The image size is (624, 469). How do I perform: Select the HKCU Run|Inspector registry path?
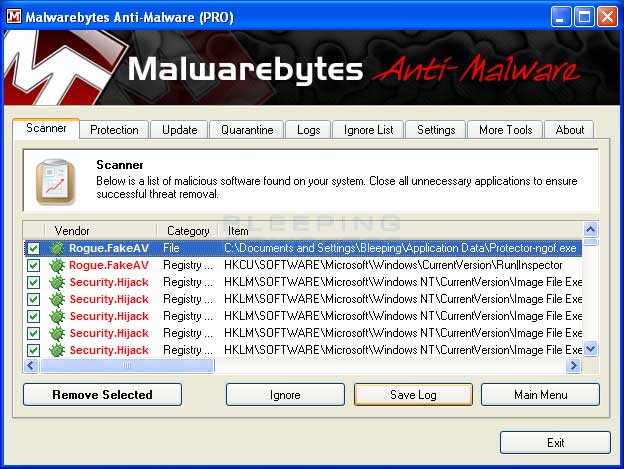pos(393,265)
